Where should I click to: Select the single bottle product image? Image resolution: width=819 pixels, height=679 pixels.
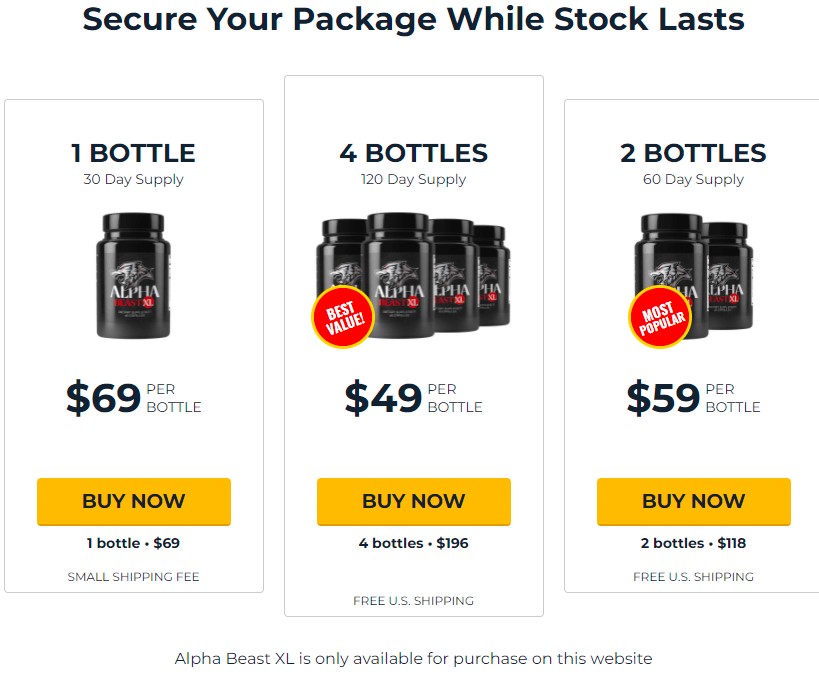[133, 275]
